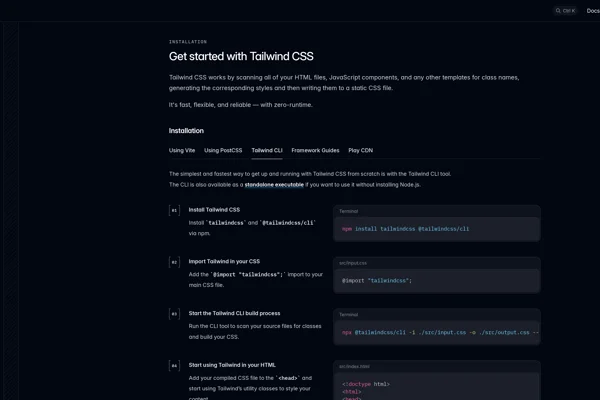Click the npx build command code block
The height and width of the screenshot is (400, 600).
(436, 332)
